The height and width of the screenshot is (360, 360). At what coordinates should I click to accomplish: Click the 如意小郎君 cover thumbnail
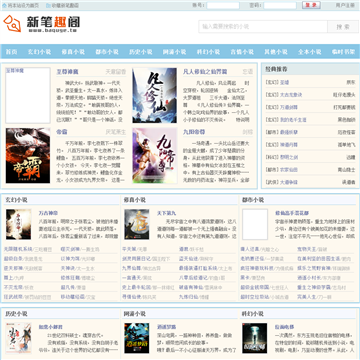[x=18, y=338]
